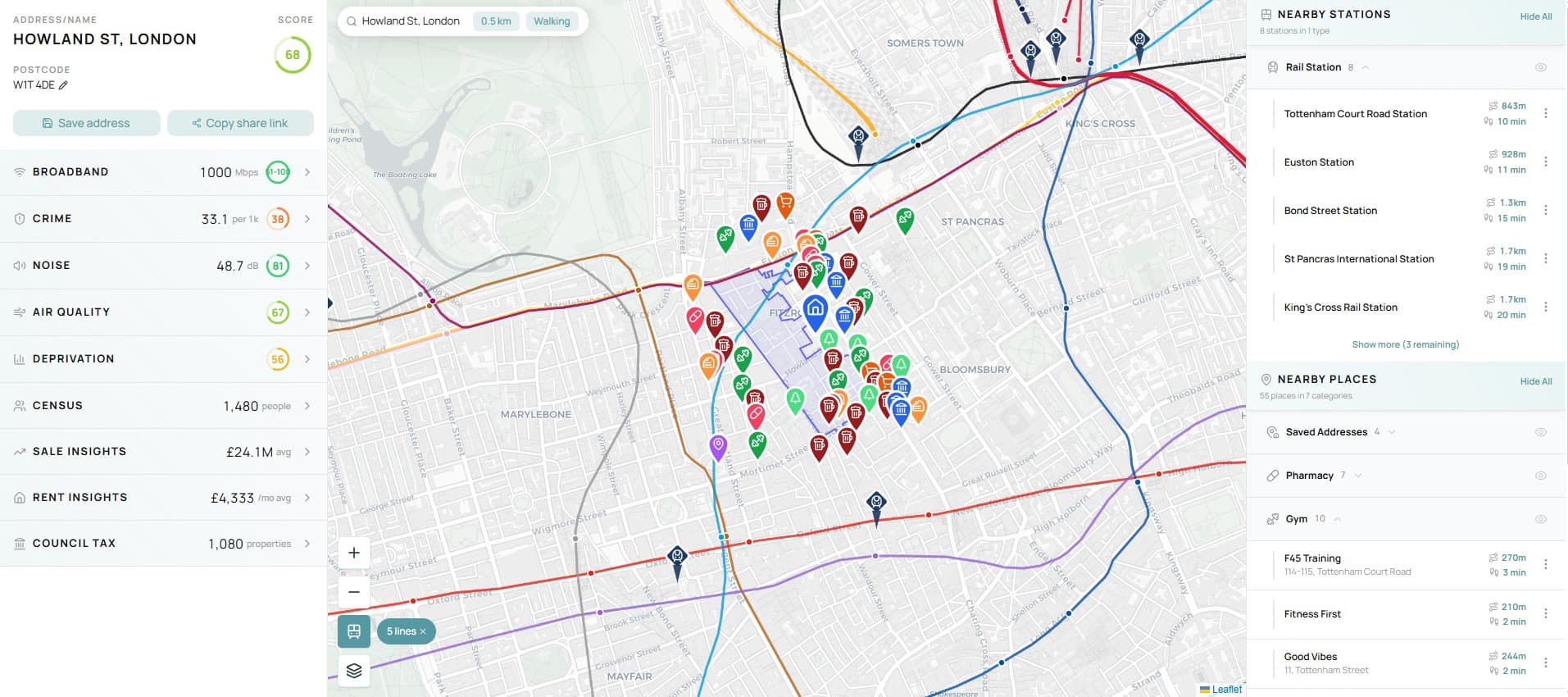Open options menu for F45 Training
Screen dimensions: 1568x697
1545,564
